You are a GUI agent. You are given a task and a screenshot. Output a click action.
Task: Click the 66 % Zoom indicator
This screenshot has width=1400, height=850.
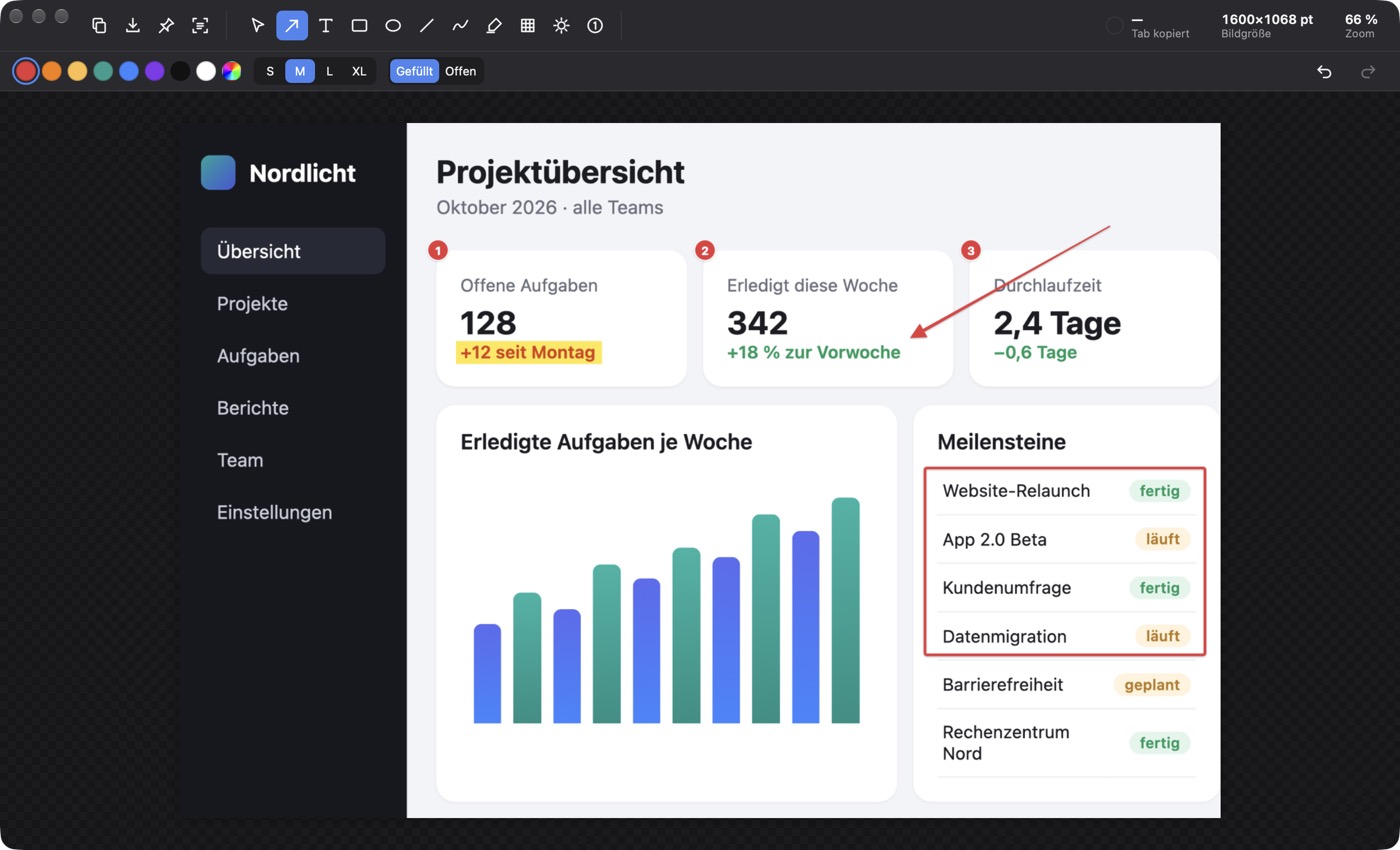1360,26
